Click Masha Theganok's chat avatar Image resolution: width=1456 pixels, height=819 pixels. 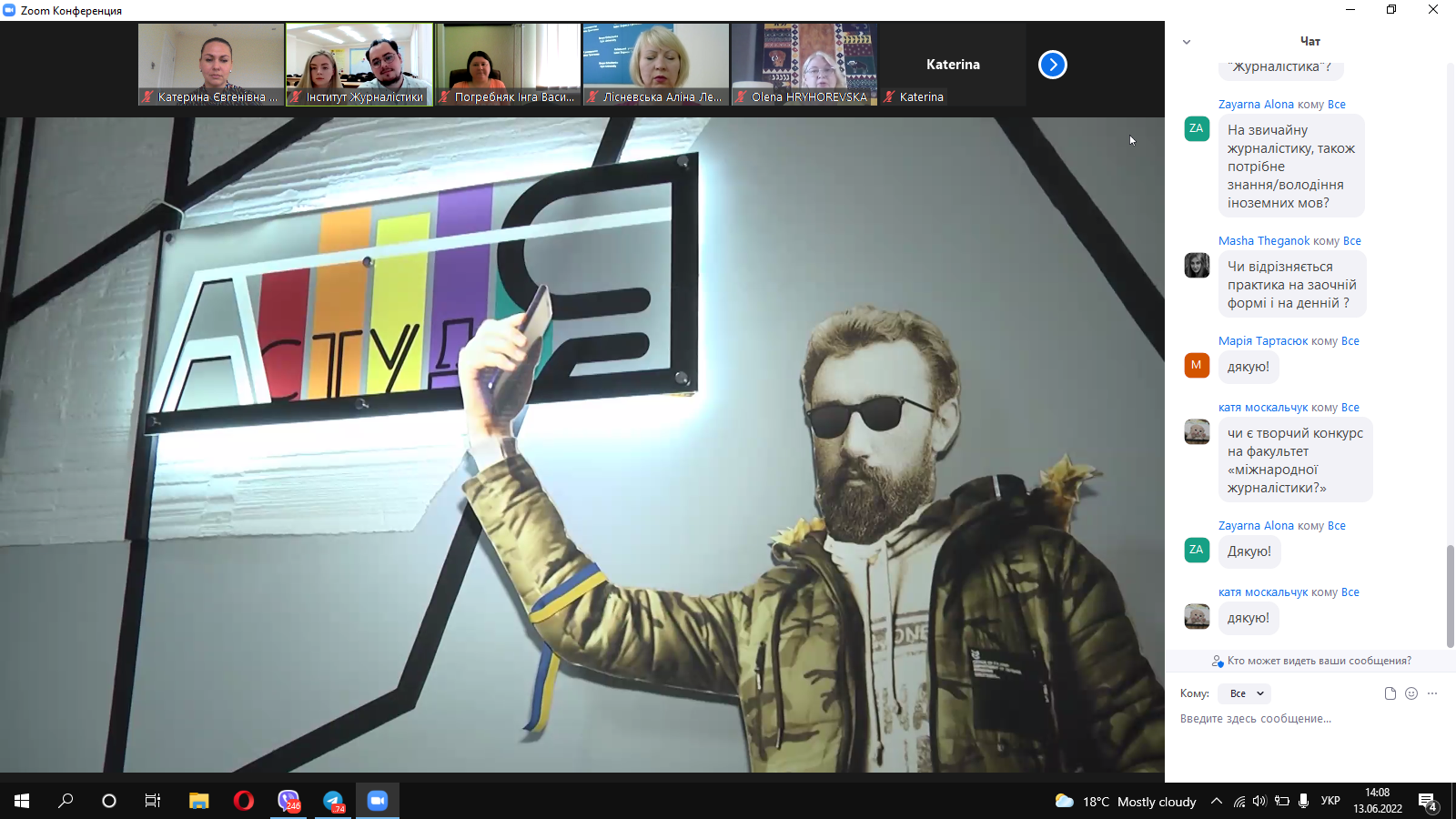point(1197,266)
